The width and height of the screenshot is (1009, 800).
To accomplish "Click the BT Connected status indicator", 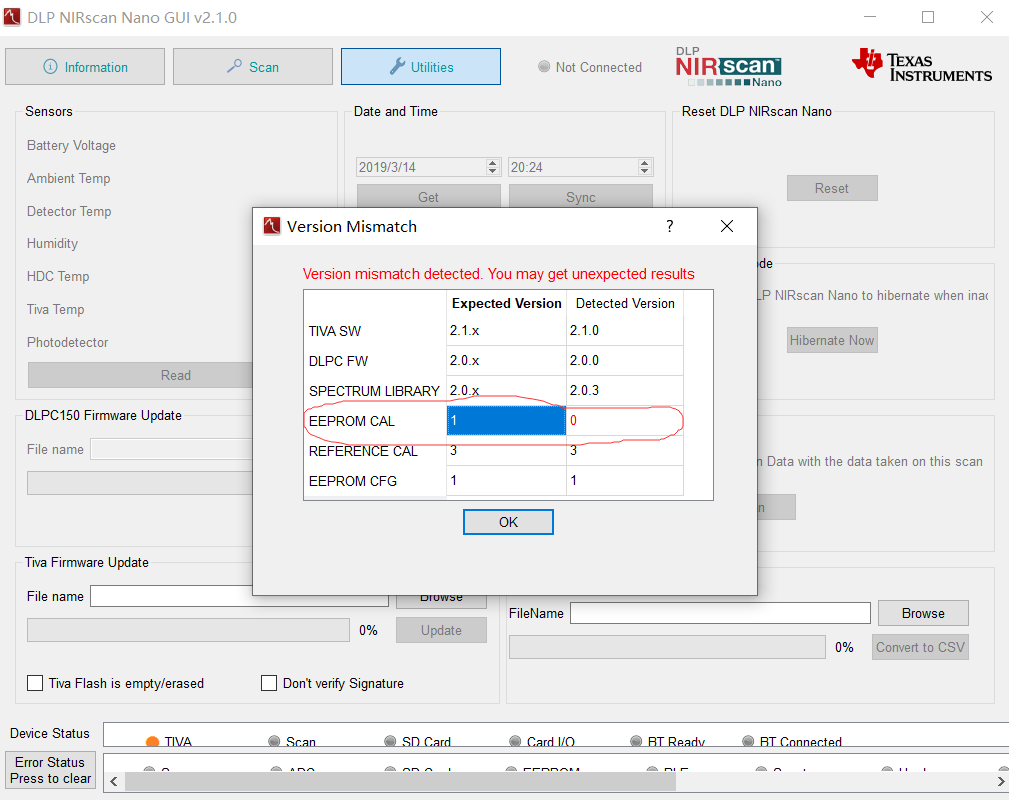I will click(748, 742).
